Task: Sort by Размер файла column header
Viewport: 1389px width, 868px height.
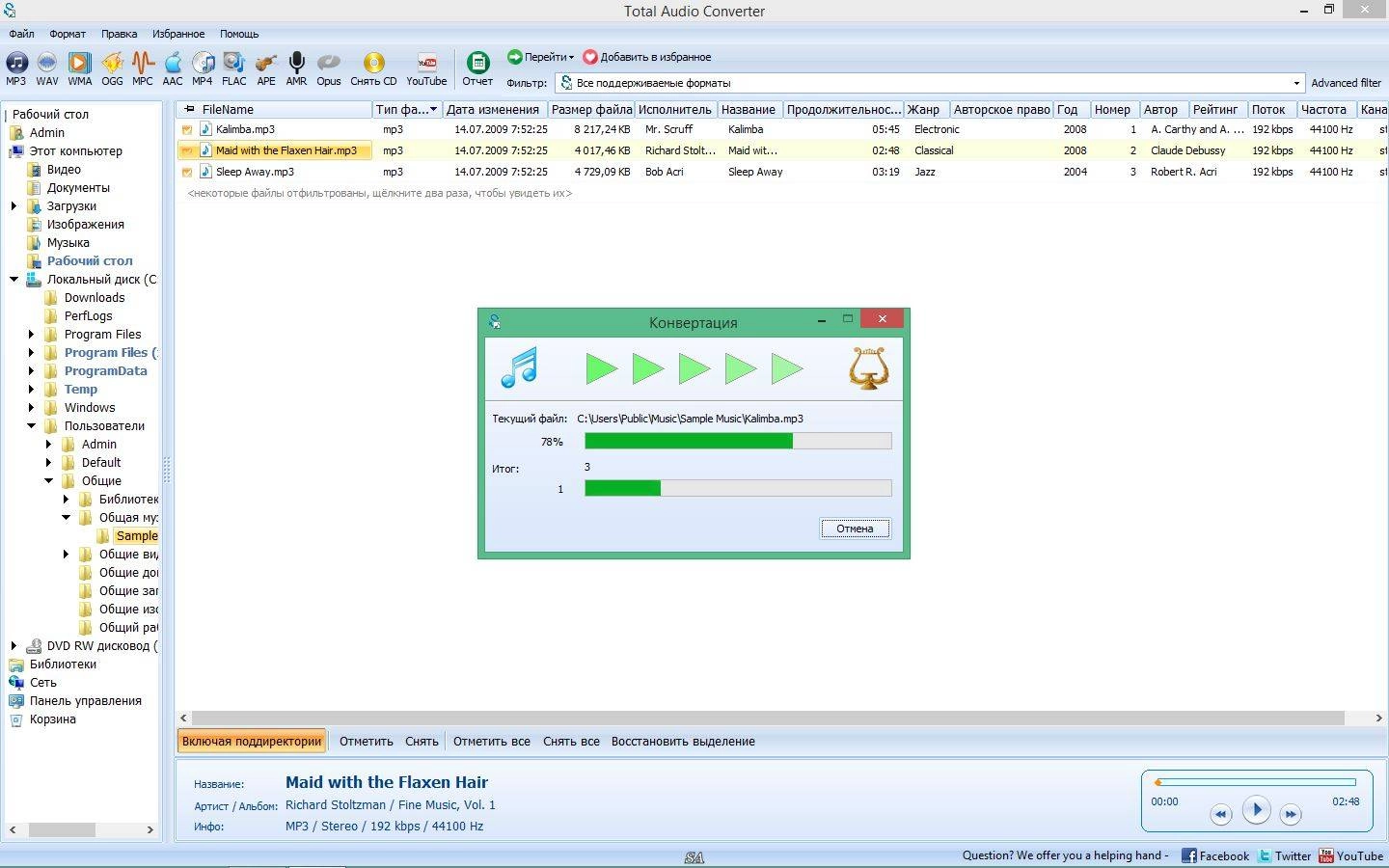Action: point(591,110)
